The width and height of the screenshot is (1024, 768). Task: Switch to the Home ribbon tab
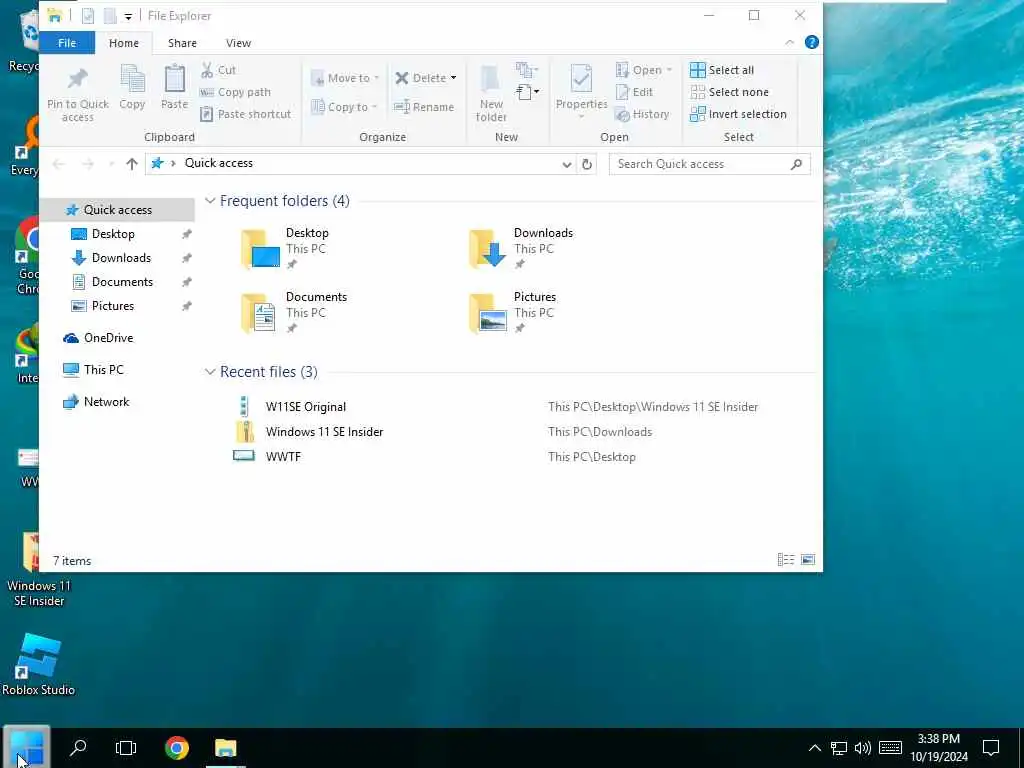click(123, 43)
